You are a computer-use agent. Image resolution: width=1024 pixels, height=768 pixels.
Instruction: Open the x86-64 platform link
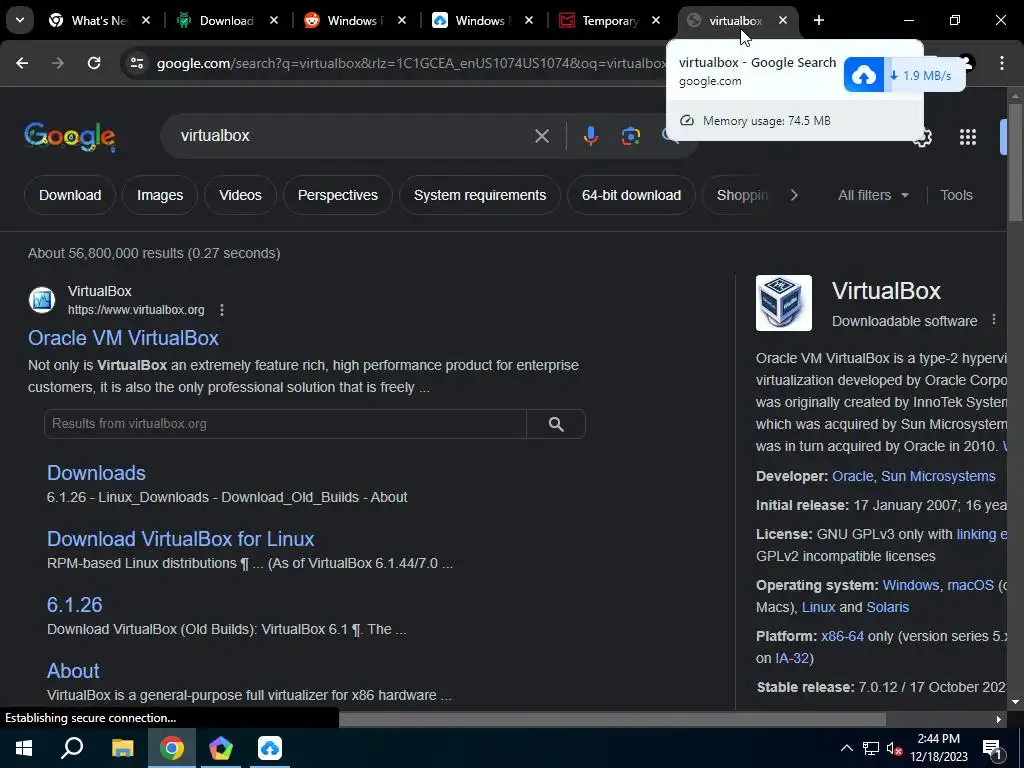tap(842, 636)
